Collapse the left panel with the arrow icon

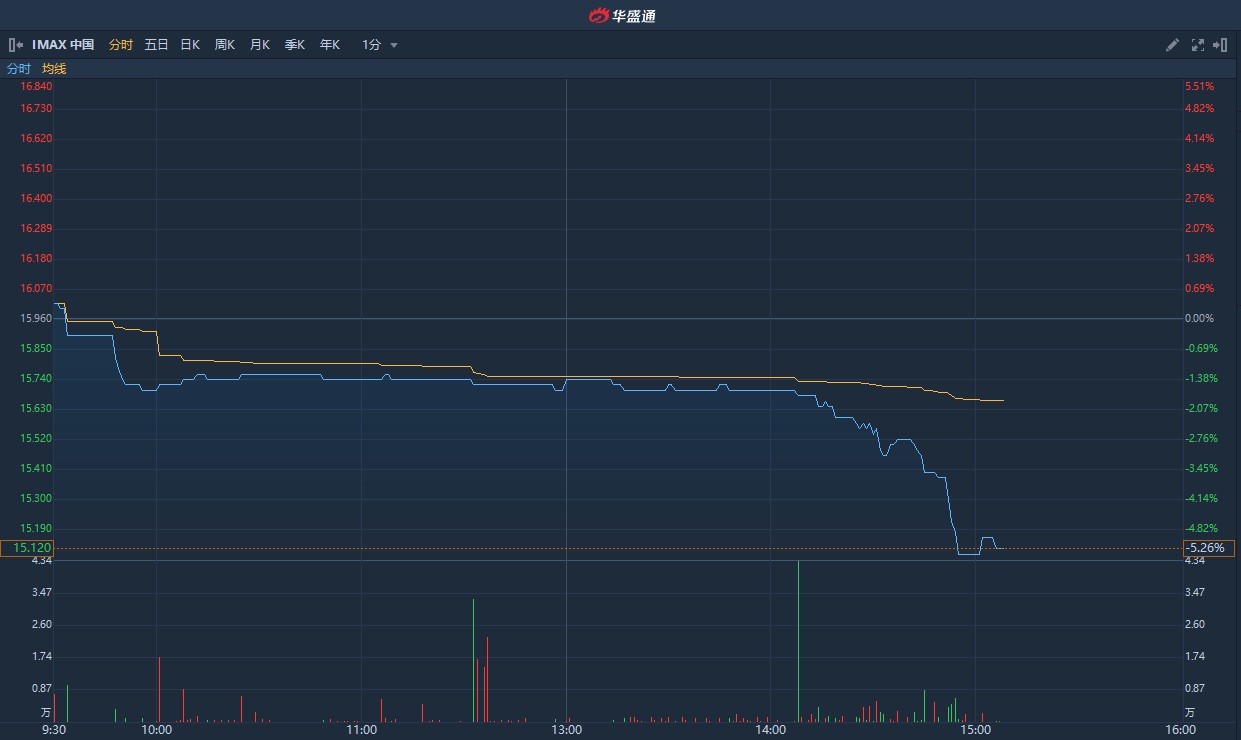(16, 45)
